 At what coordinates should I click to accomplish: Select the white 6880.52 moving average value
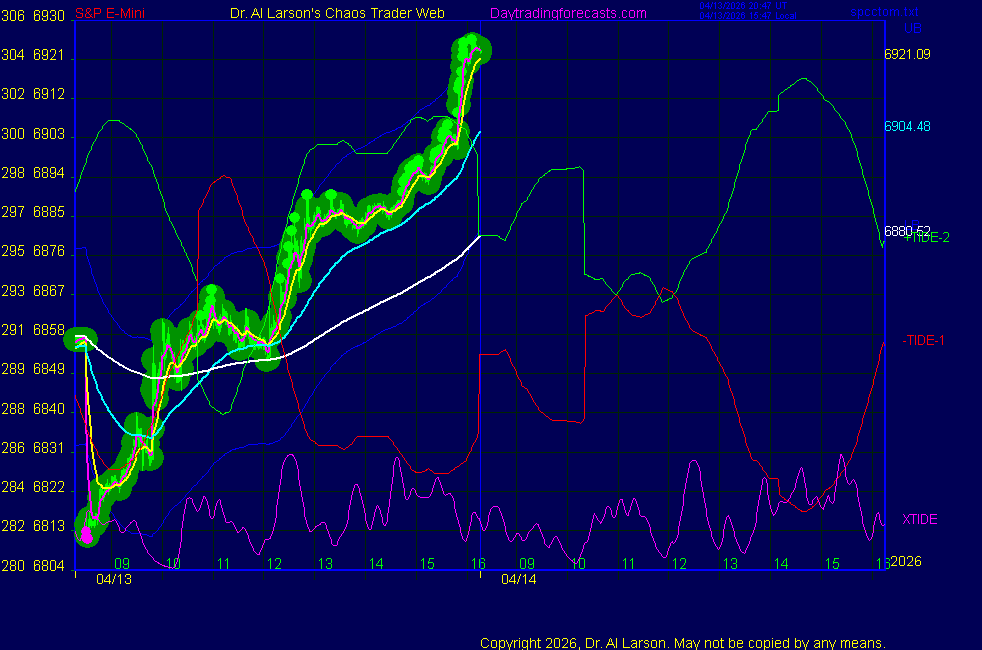click(x=906, y=230)
